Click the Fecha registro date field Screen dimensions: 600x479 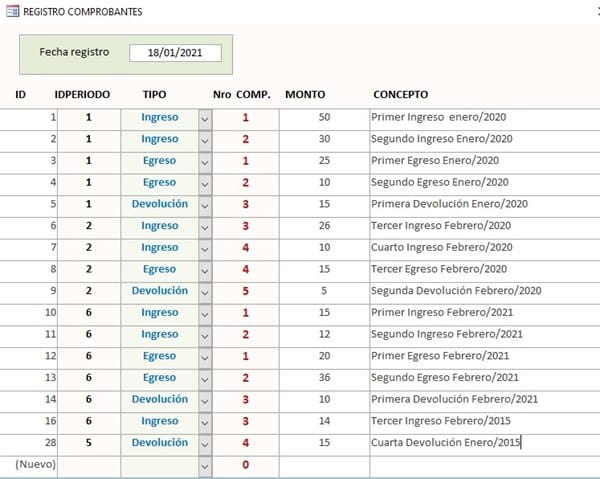click(175, 53)
